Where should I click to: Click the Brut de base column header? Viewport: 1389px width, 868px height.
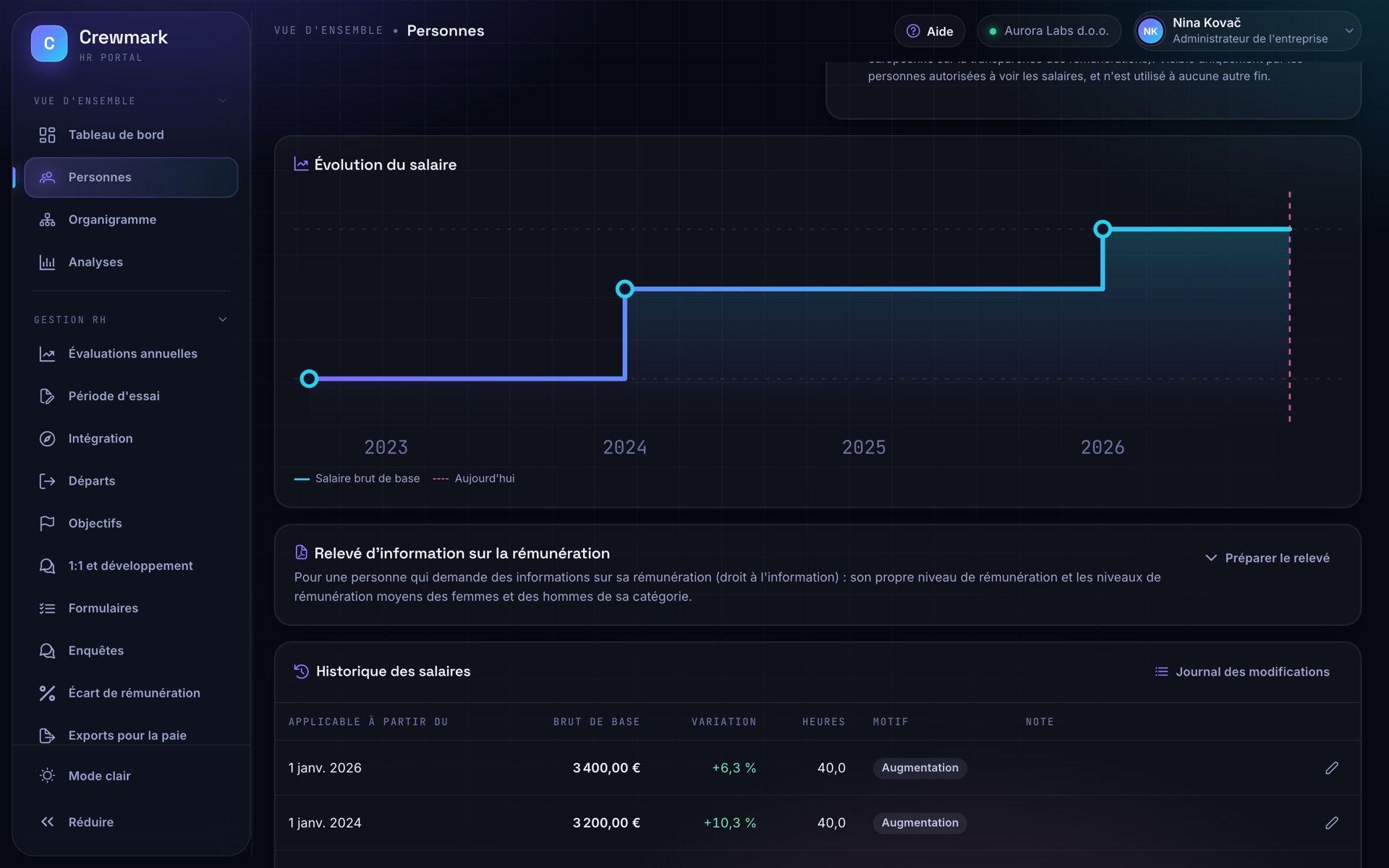point(597,722)
